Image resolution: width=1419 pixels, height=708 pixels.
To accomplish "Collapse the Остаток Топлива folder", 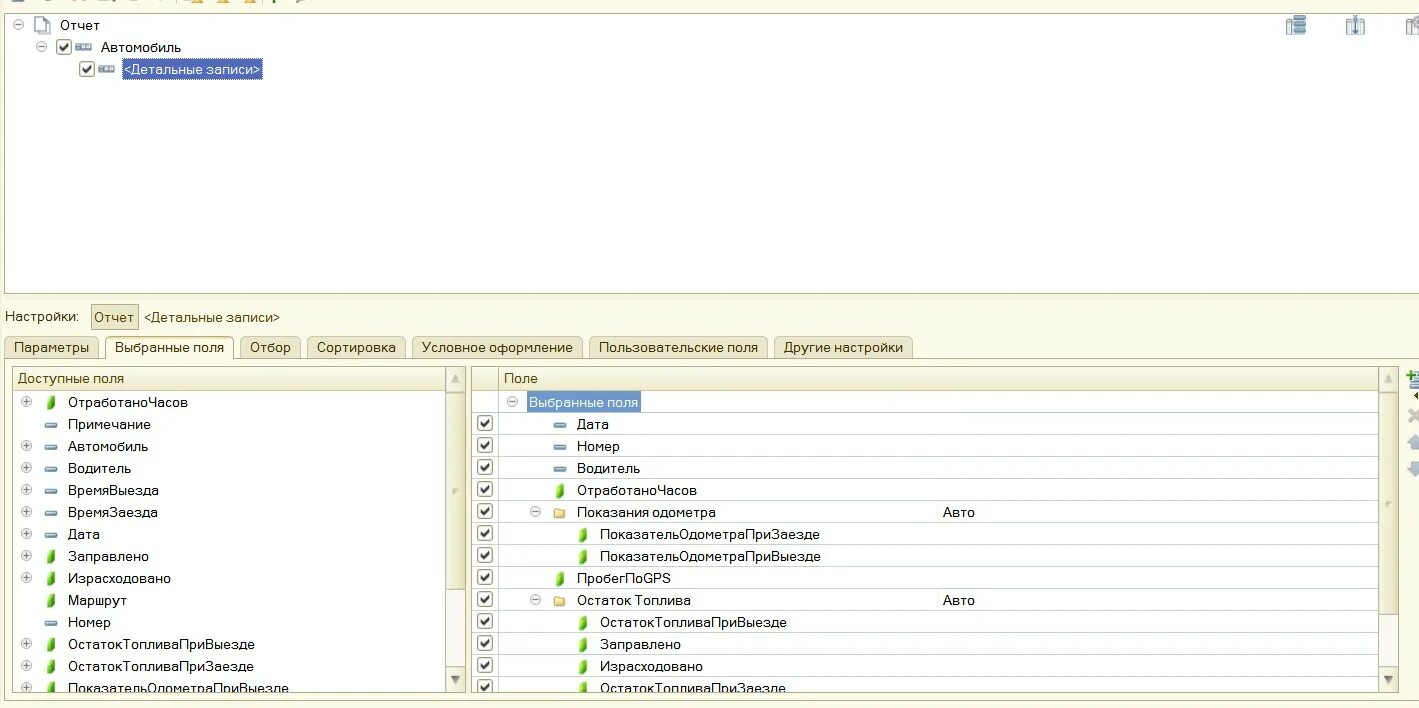I will point(535,600).
